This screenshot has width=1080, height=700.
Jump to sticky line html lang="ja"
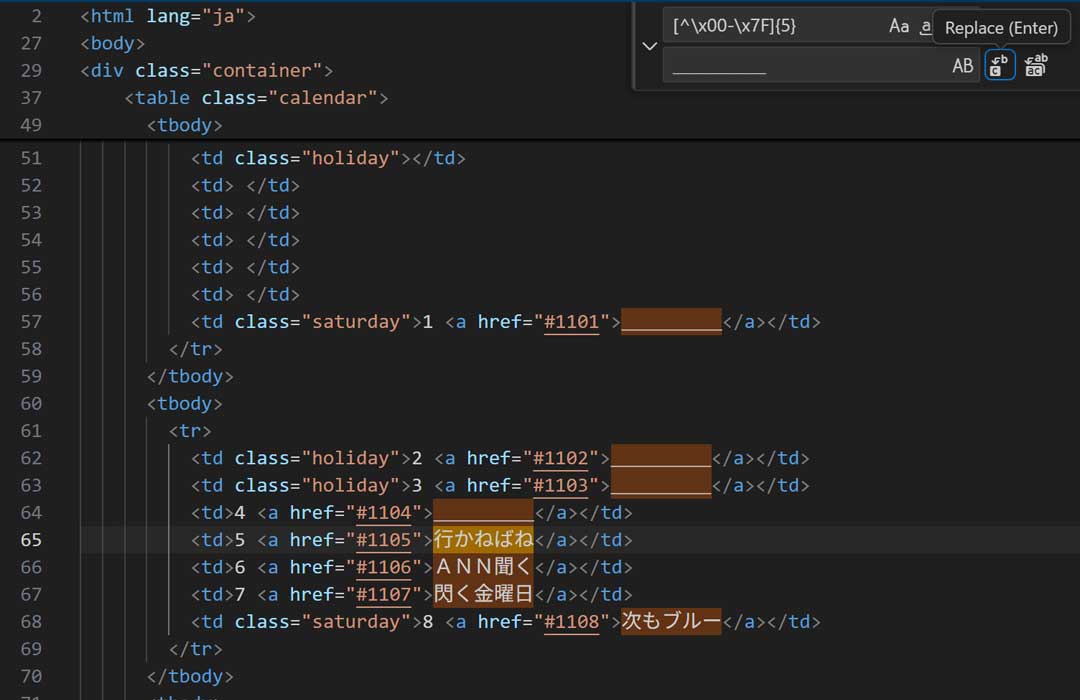pyautogui.click(x=168, y=16)
